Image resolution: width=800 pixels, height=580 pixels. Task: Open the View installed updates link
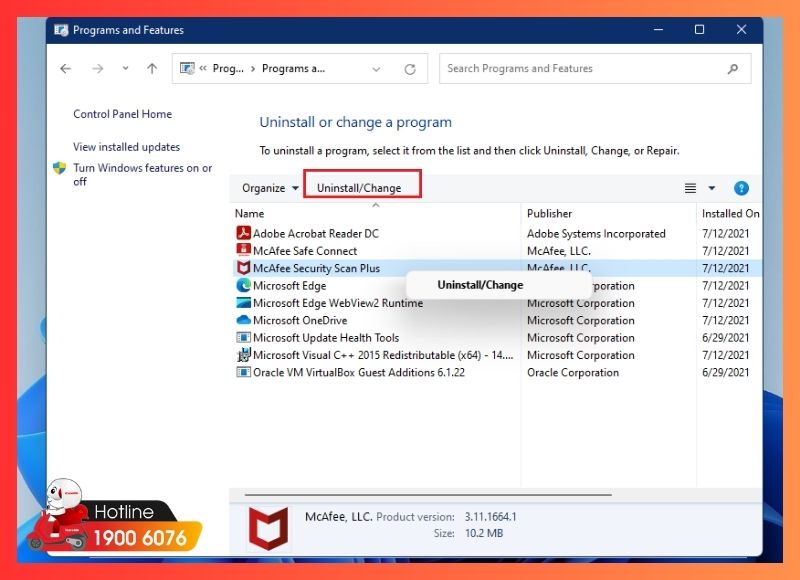coord(127,147)
